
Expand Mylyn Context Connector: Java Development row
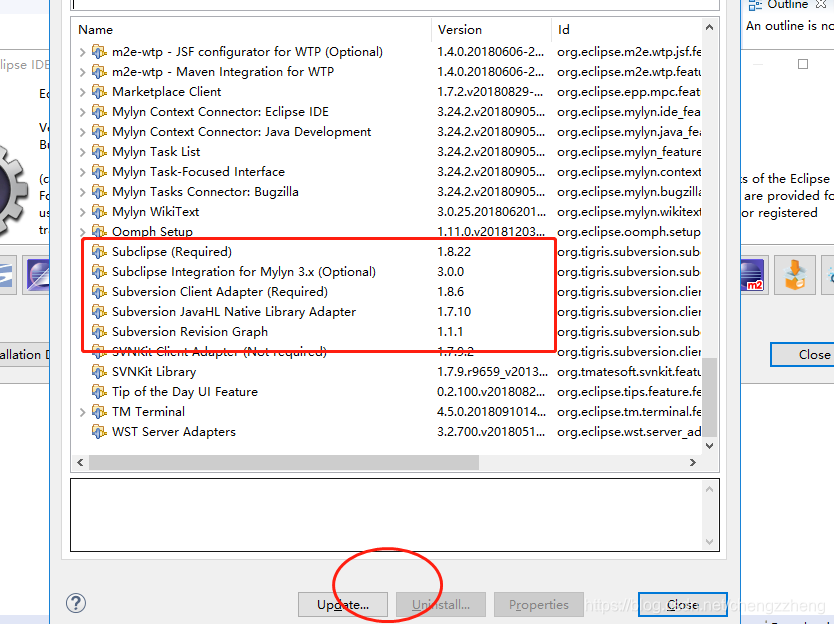coord(82,132)
